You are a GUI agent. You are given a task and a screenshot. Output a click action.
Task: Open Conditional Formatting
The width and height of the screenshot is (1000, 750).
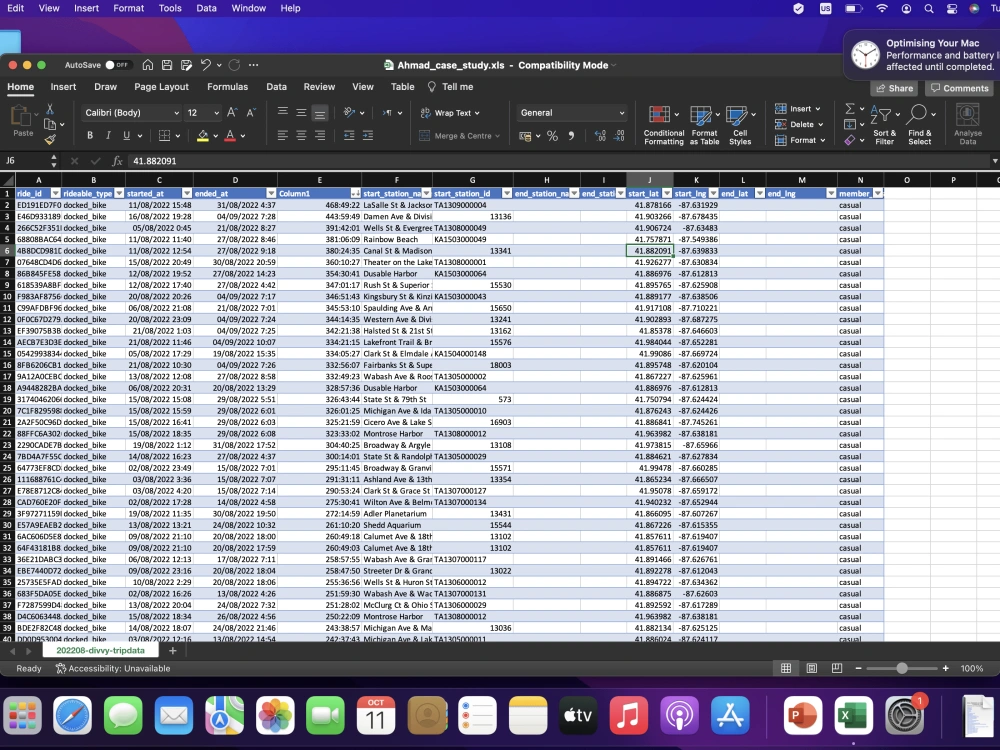(663, 125)
